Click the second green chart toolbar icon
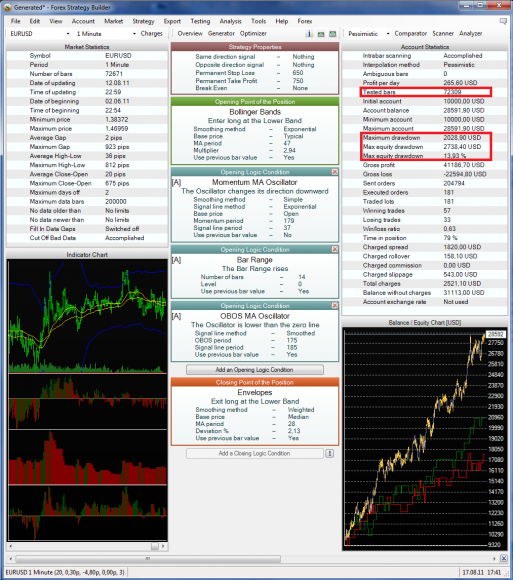Viewport: 513px width, 580px height. point(333,34)
